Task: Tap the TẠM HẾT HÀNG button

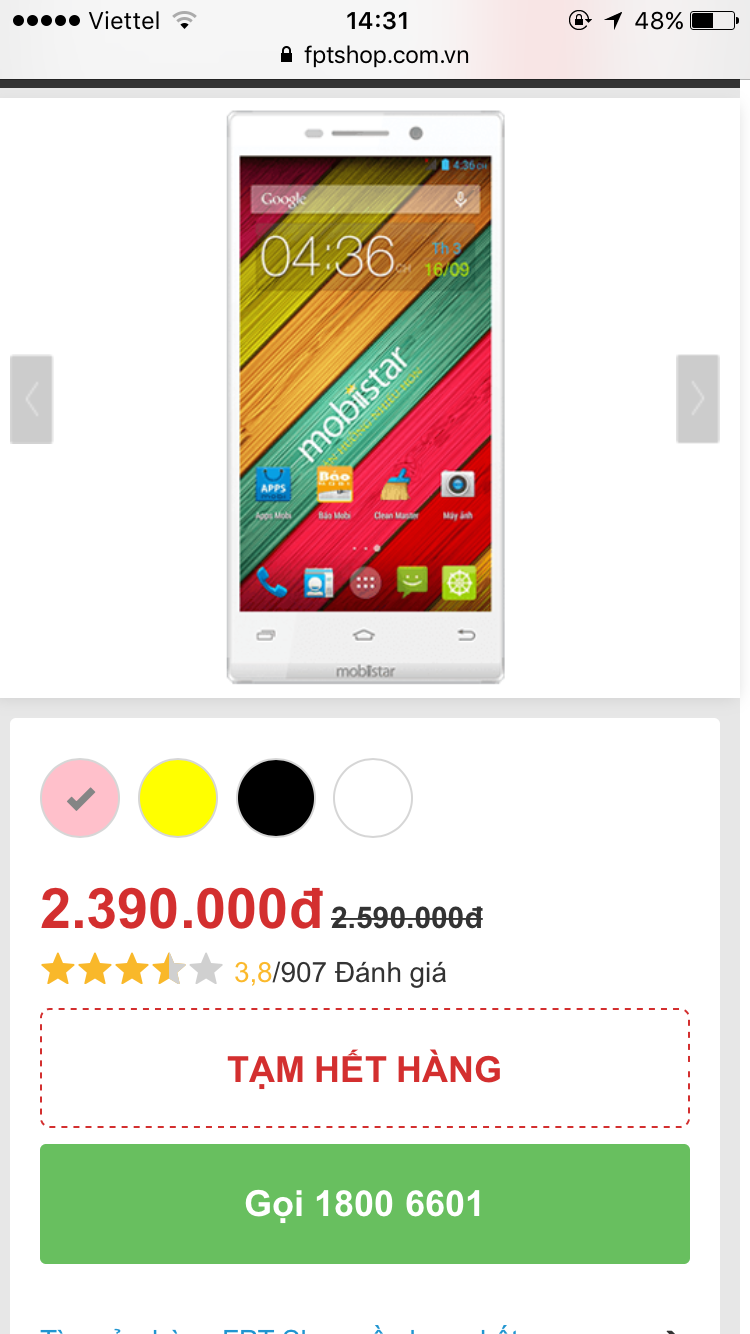Action: (365, 1068)
